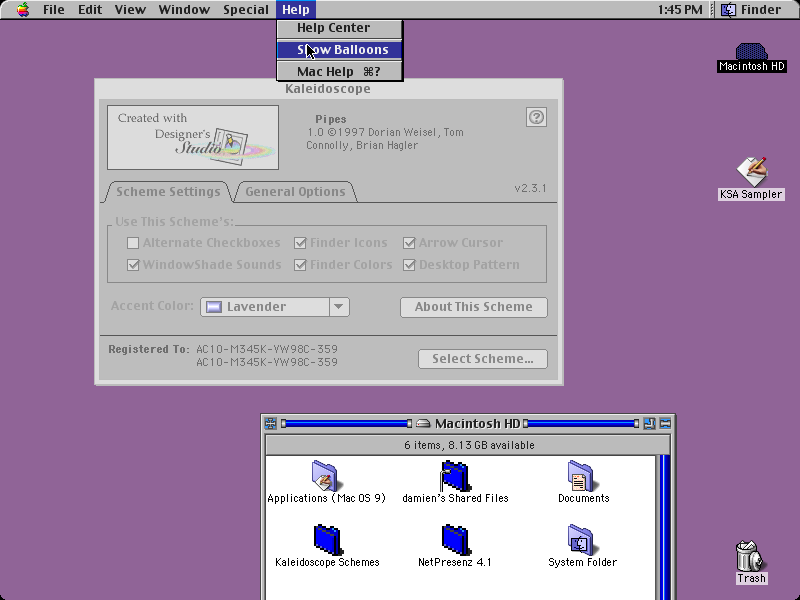Click the menu bar clock
Screen dimensions: 800x600
tap(680, 10)
